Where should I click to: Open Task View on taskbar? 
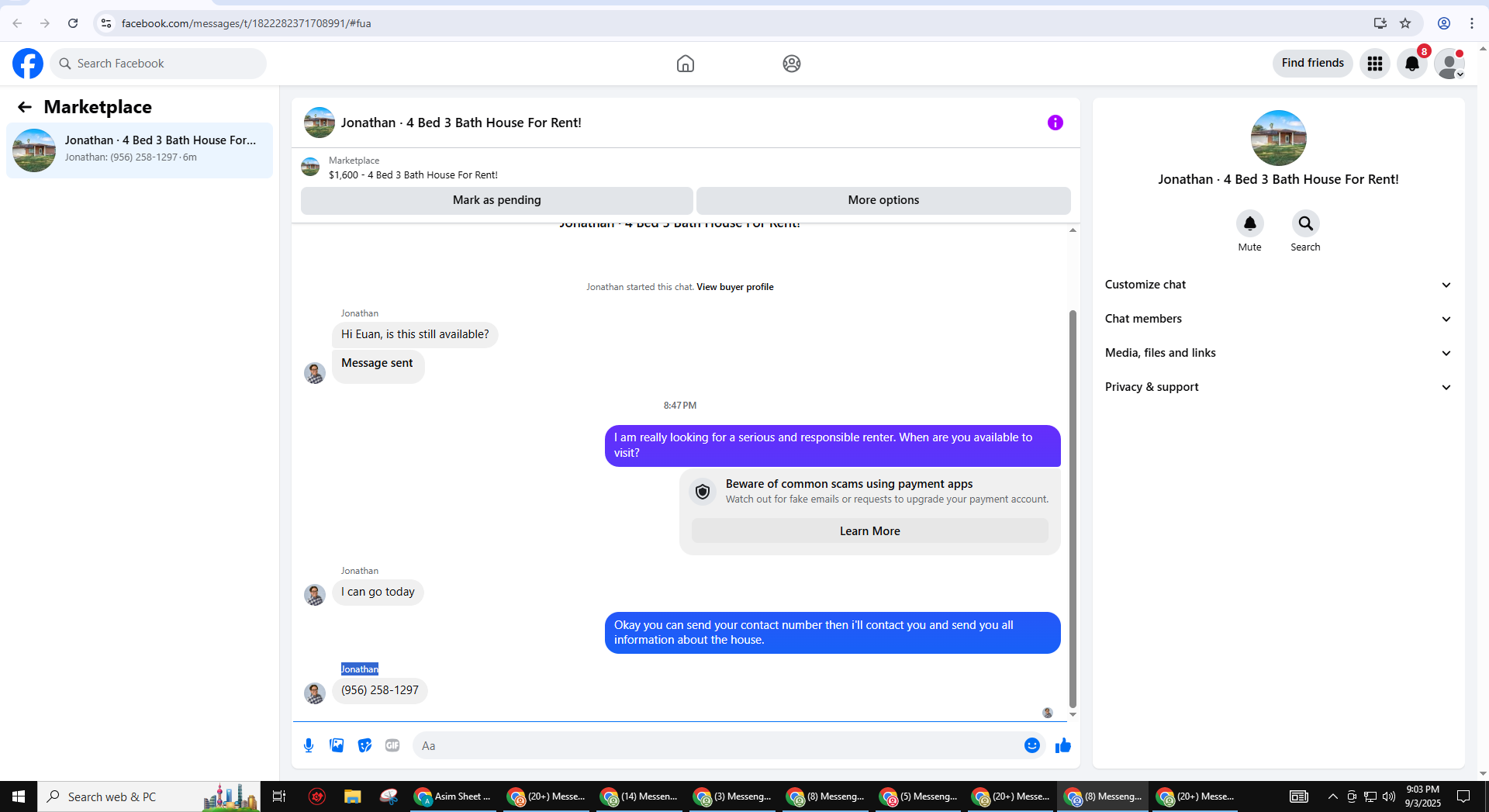click(x=279, y=796)
